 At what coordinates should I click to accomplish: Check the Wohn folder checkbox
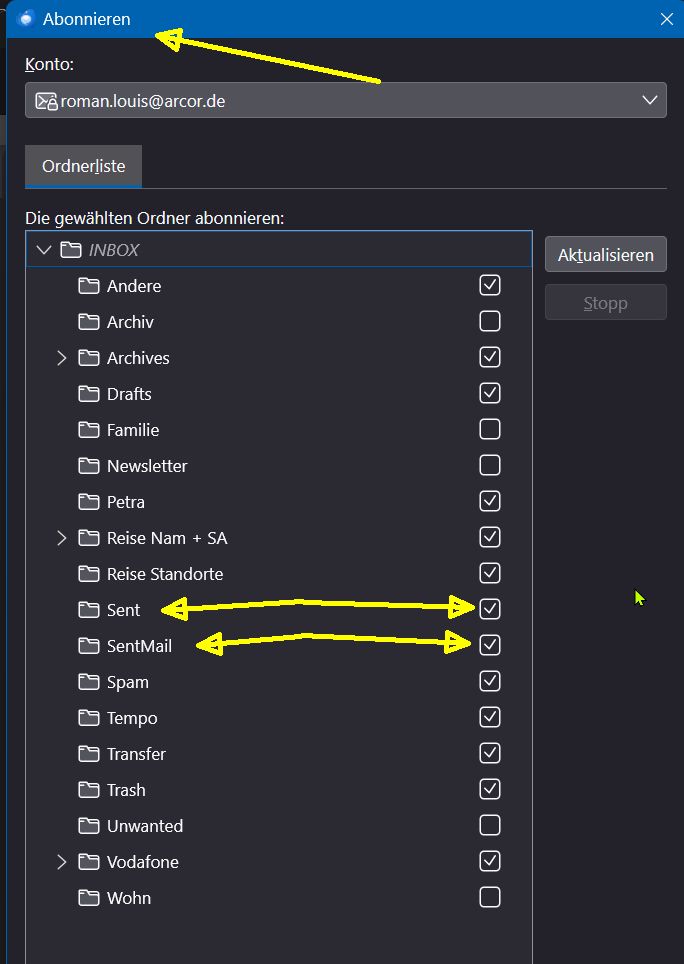(490, 898)
